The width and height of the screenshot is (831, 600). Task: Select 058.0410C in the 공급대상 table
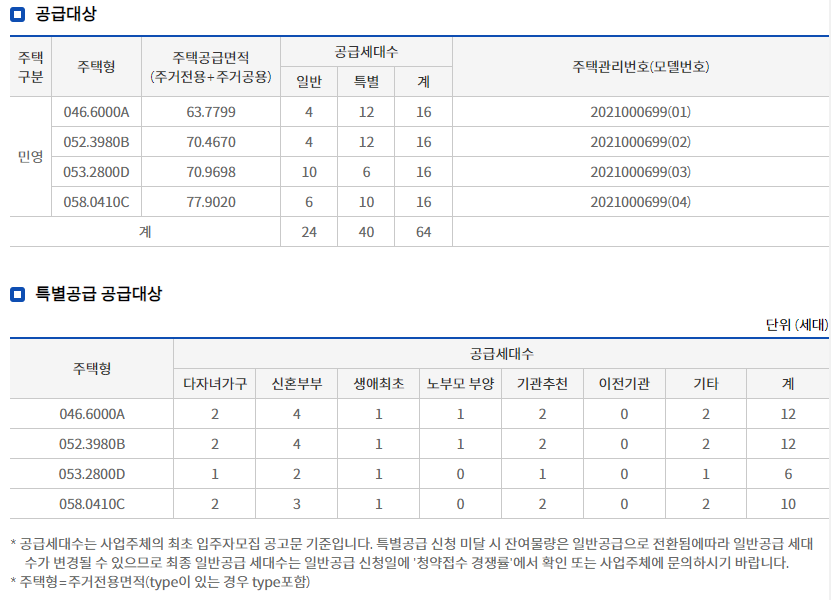(96, 202)
